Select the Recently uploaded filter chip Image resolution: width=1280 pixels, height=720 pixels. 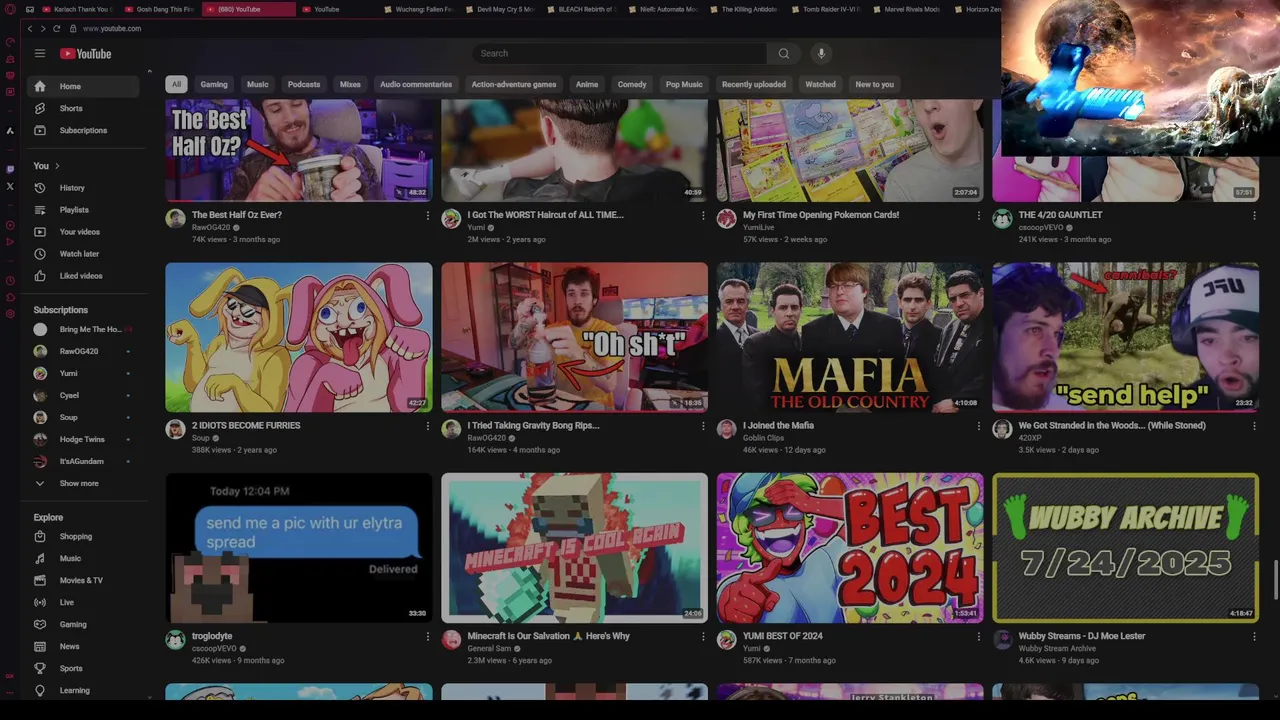point(754,84)
